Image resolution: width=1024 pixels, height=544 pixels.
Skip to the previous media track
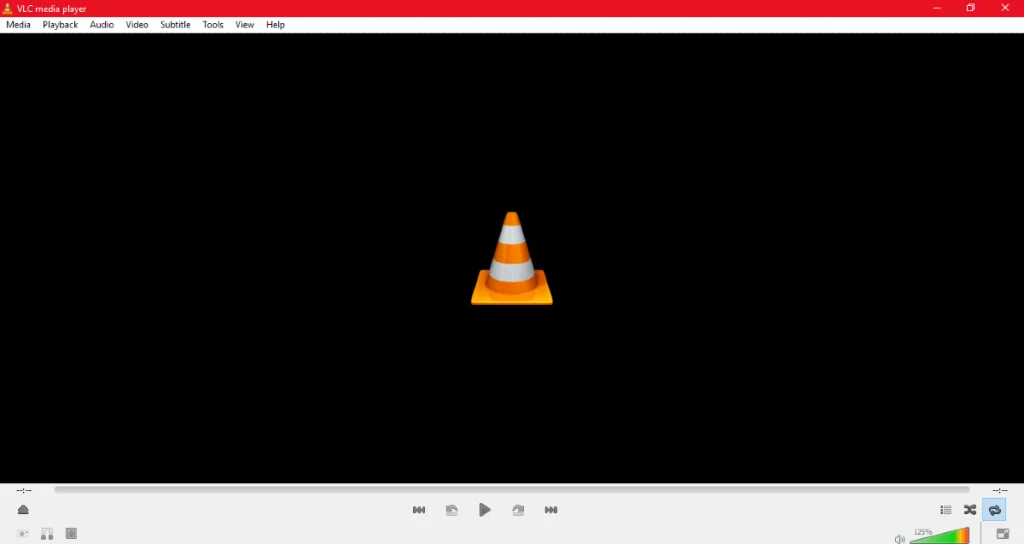point(419,510)
